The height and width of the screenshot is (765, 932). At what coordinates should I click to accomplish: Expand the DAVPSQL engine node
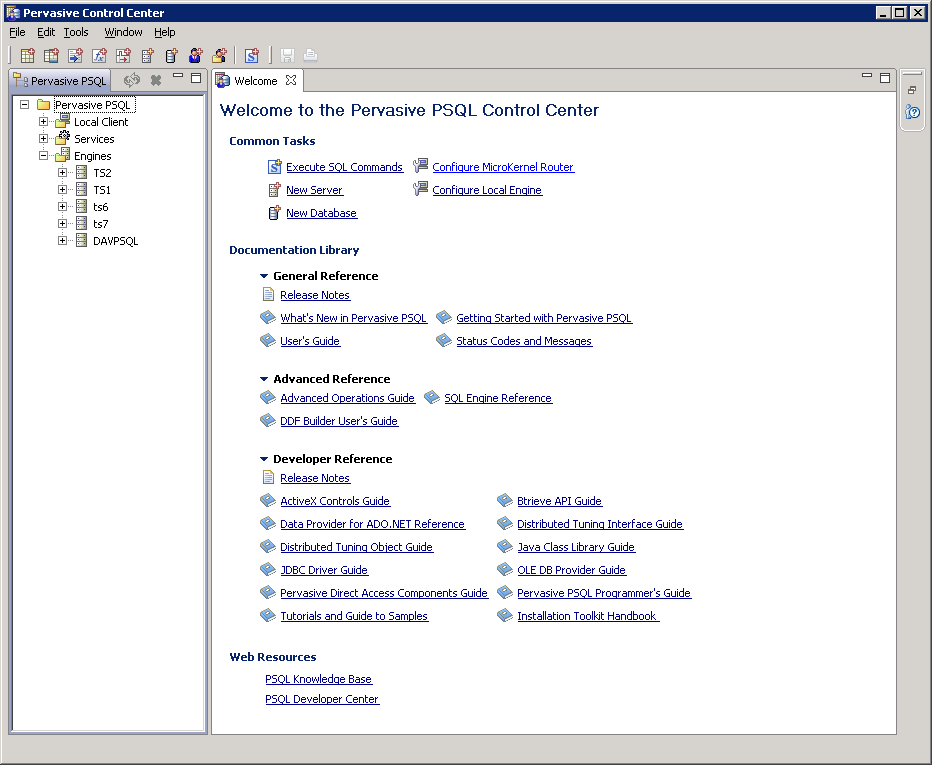point(62,241)
